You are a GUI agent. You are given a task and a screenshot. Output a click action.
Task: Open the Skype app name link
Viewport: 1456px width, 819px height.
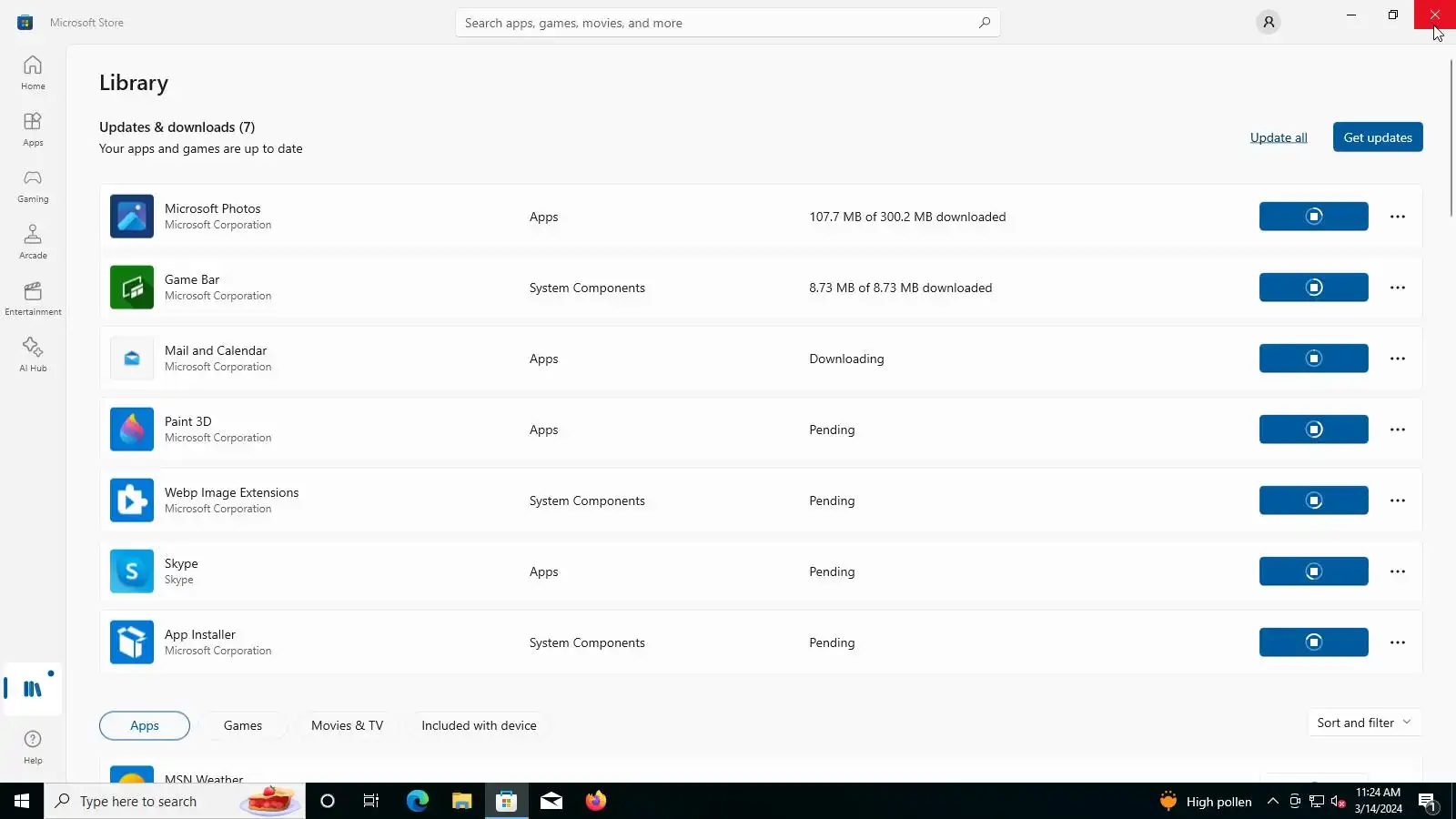181,563
